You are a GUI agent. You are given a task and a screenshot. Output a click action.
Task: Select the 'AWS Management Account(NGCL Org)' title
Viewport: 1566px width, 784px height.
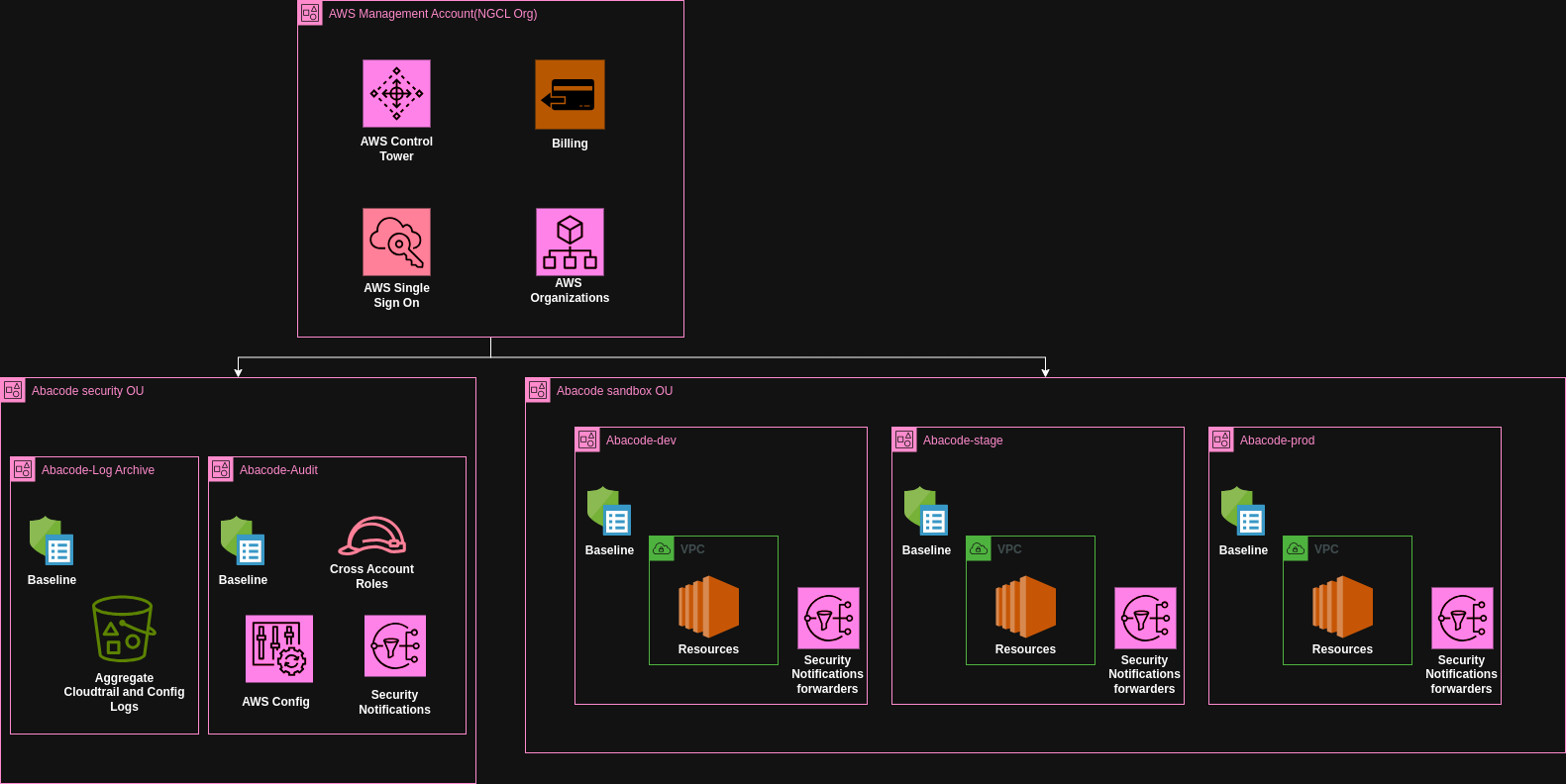click(433, 14)
